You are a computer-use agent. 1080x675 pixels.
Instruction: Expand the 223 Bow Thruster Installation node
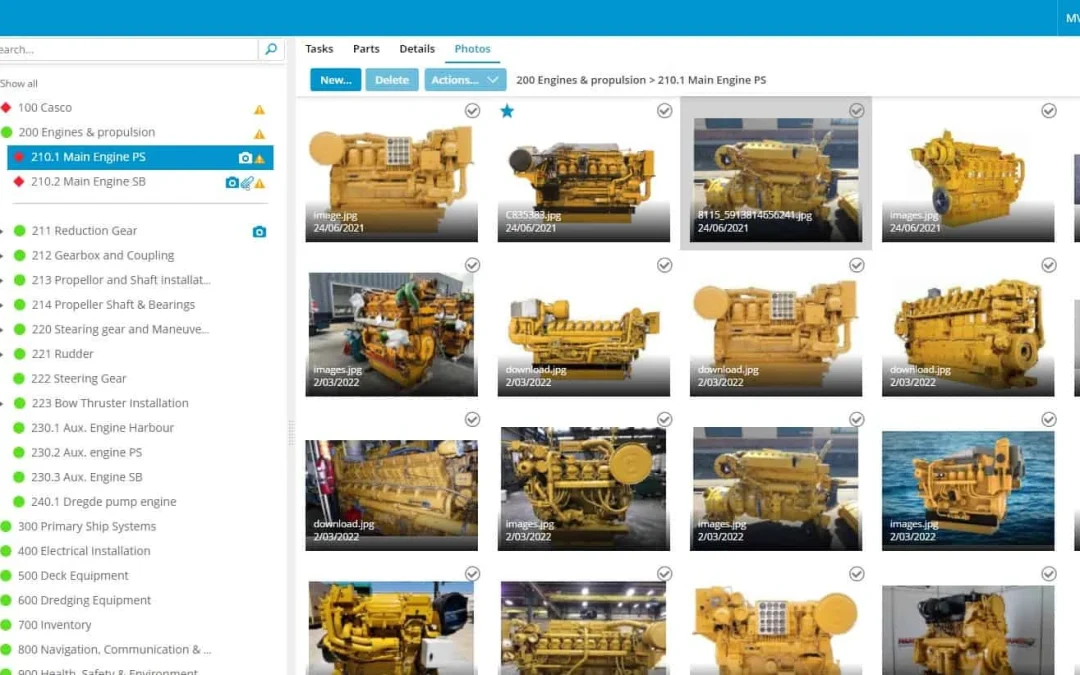(3, 404)
